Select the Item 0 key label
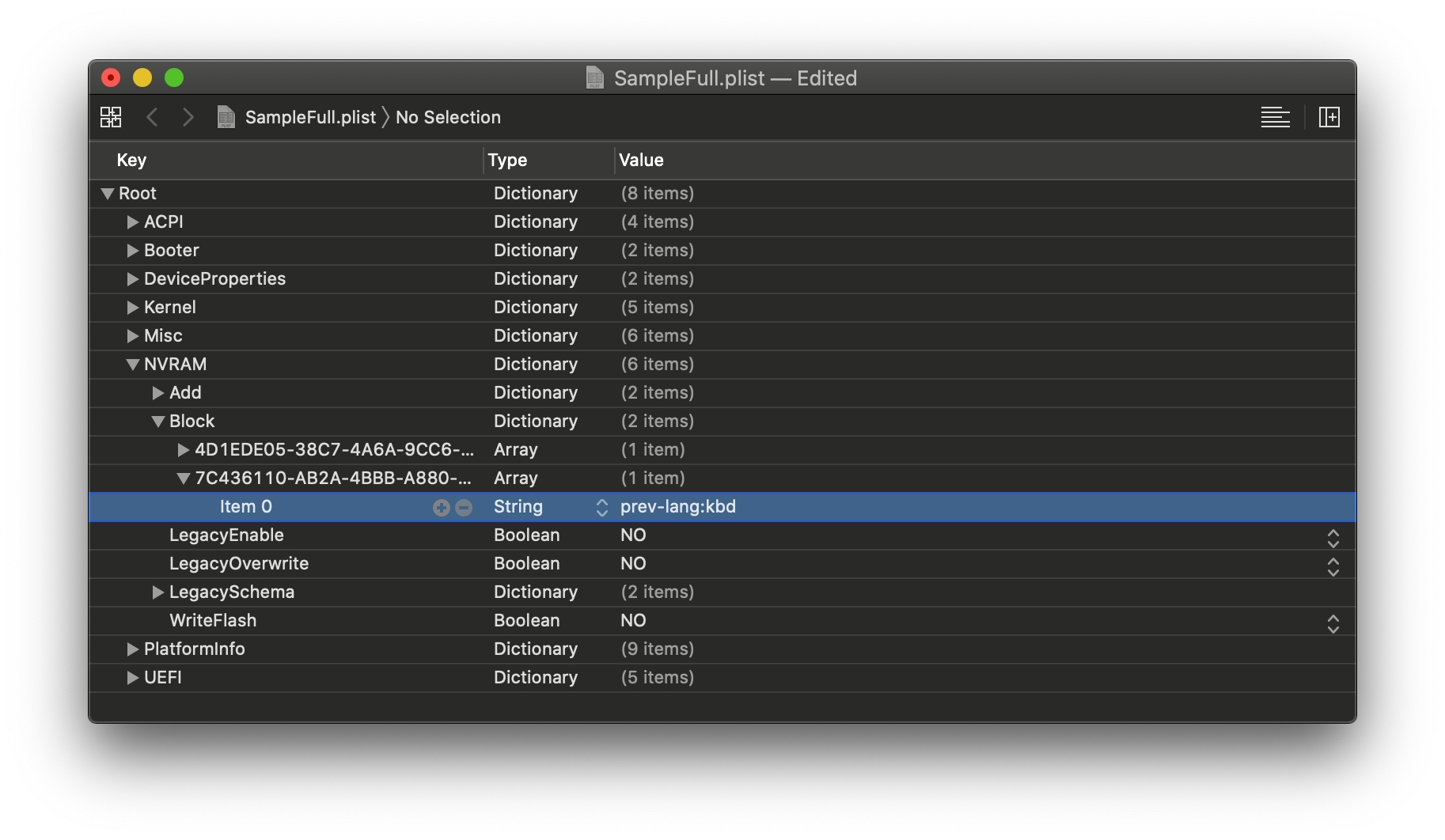The height and width of the screenshot is (840, 1445). point(246,506)
